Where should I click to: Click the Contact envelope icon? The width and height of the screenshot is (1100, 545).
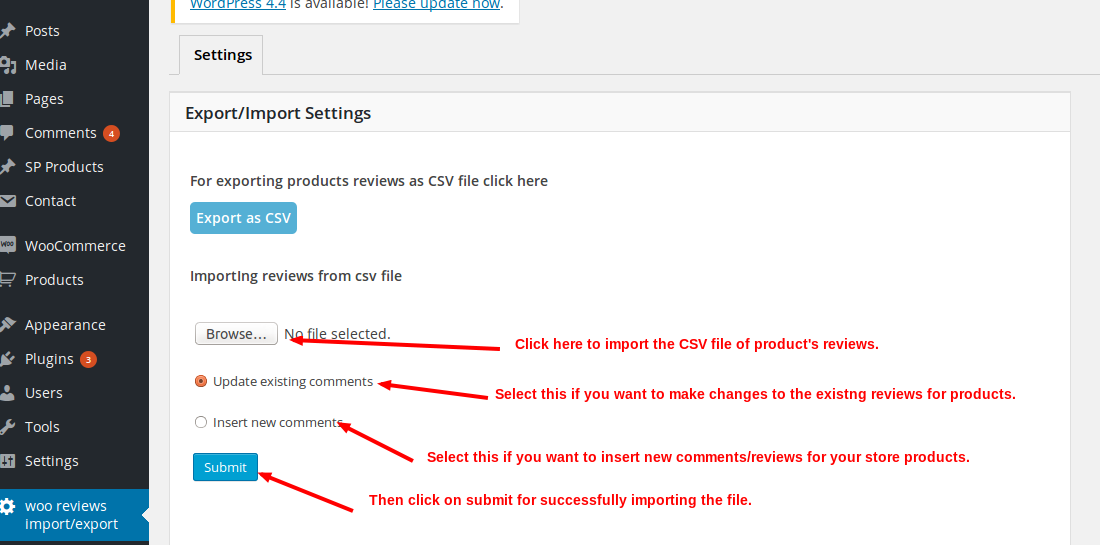8,201
